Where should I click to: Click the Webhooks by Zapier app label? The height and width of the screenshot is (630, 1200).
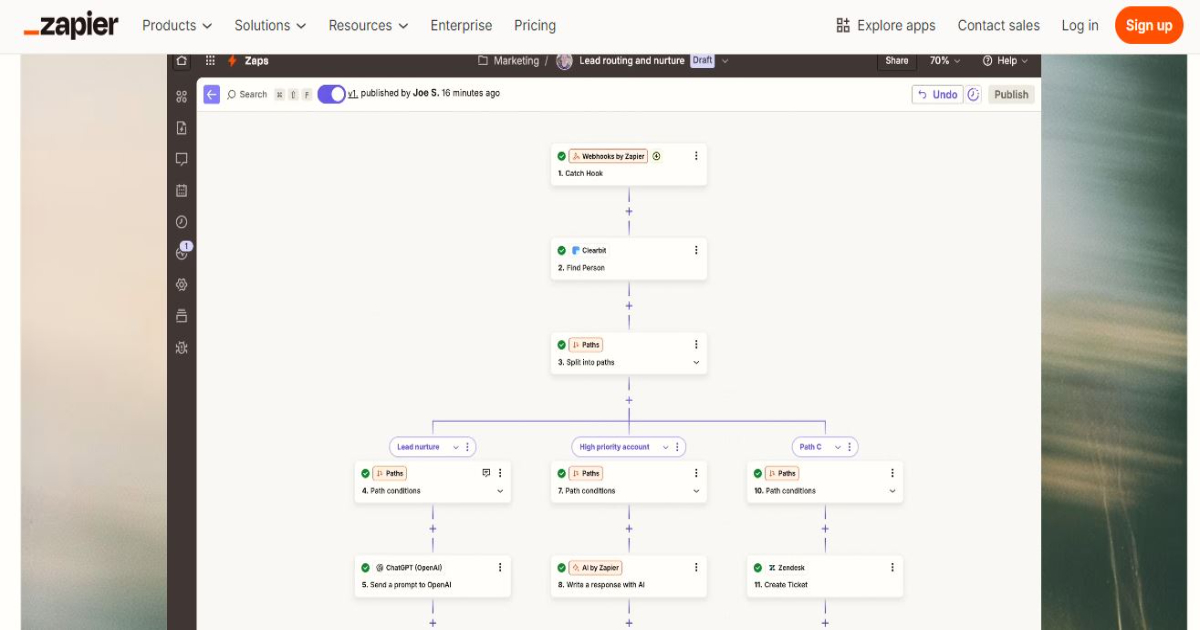click(x=608, y=156)
